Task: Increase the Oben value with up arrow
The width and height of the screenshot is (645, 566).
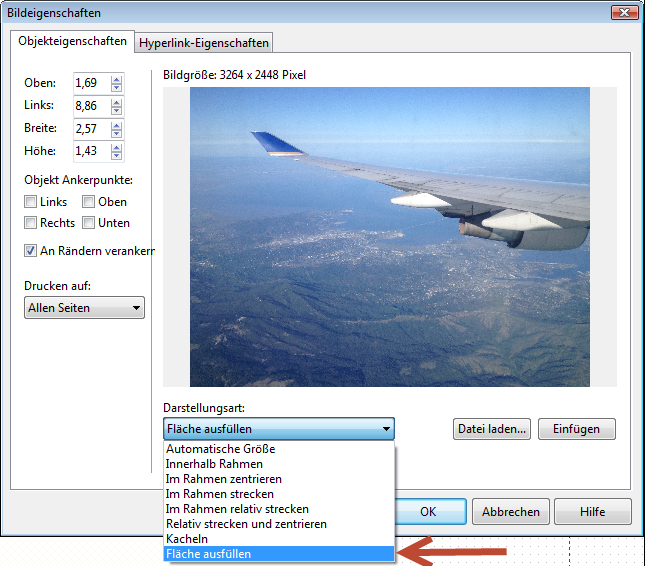Action: 117,78
